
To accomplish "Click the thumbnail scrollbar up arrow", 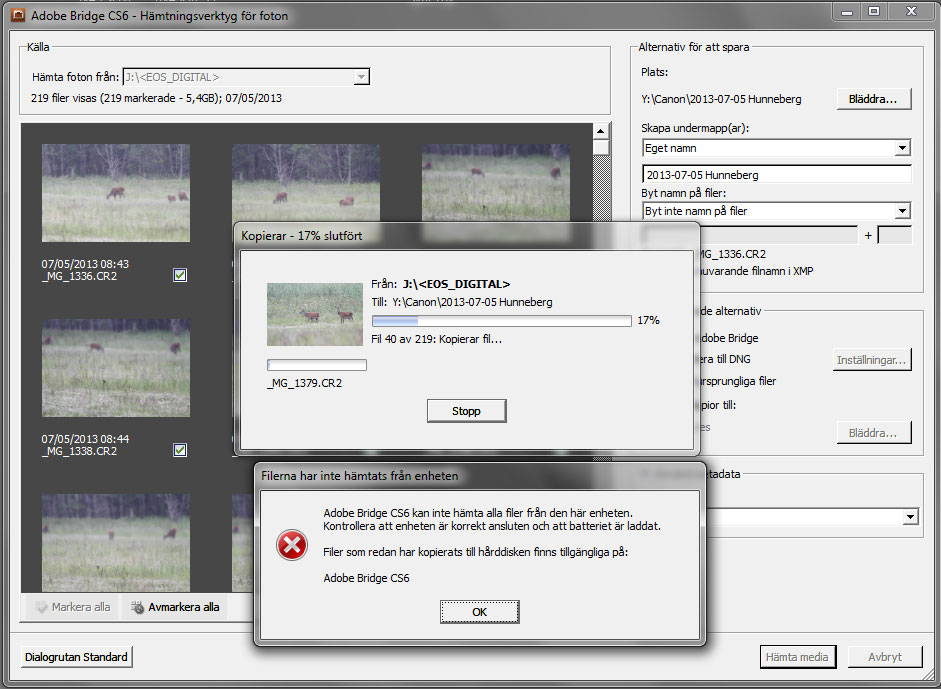I will [601, 131].
